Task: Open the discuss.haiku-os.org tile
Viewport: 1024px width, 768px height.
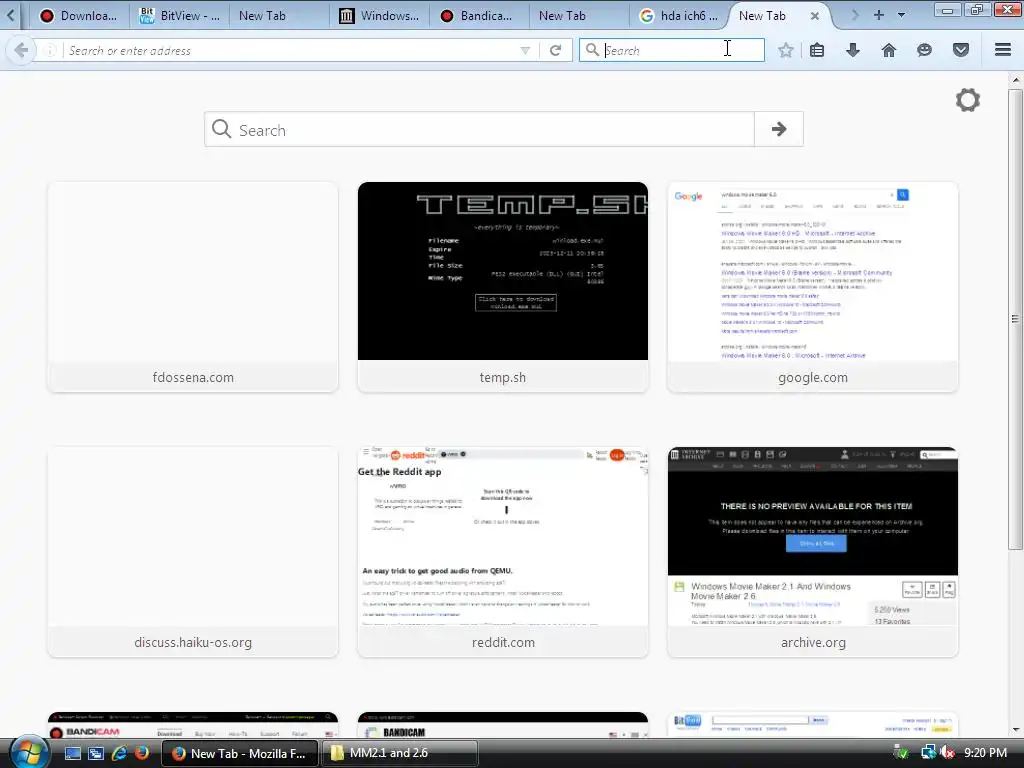Action: (193, 552)
